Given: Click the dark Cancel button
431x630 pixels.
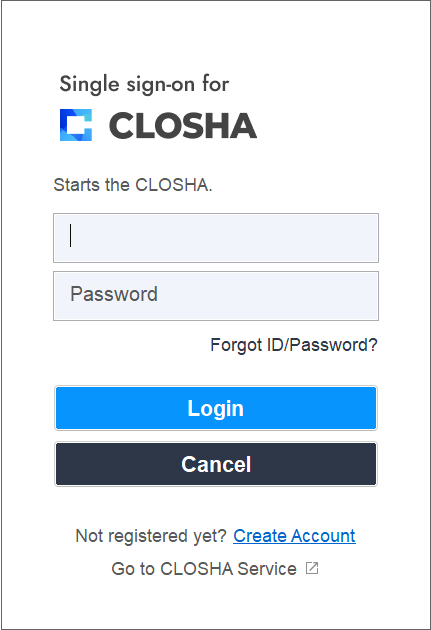Looking at the screenshot, I should pos(216,464).
